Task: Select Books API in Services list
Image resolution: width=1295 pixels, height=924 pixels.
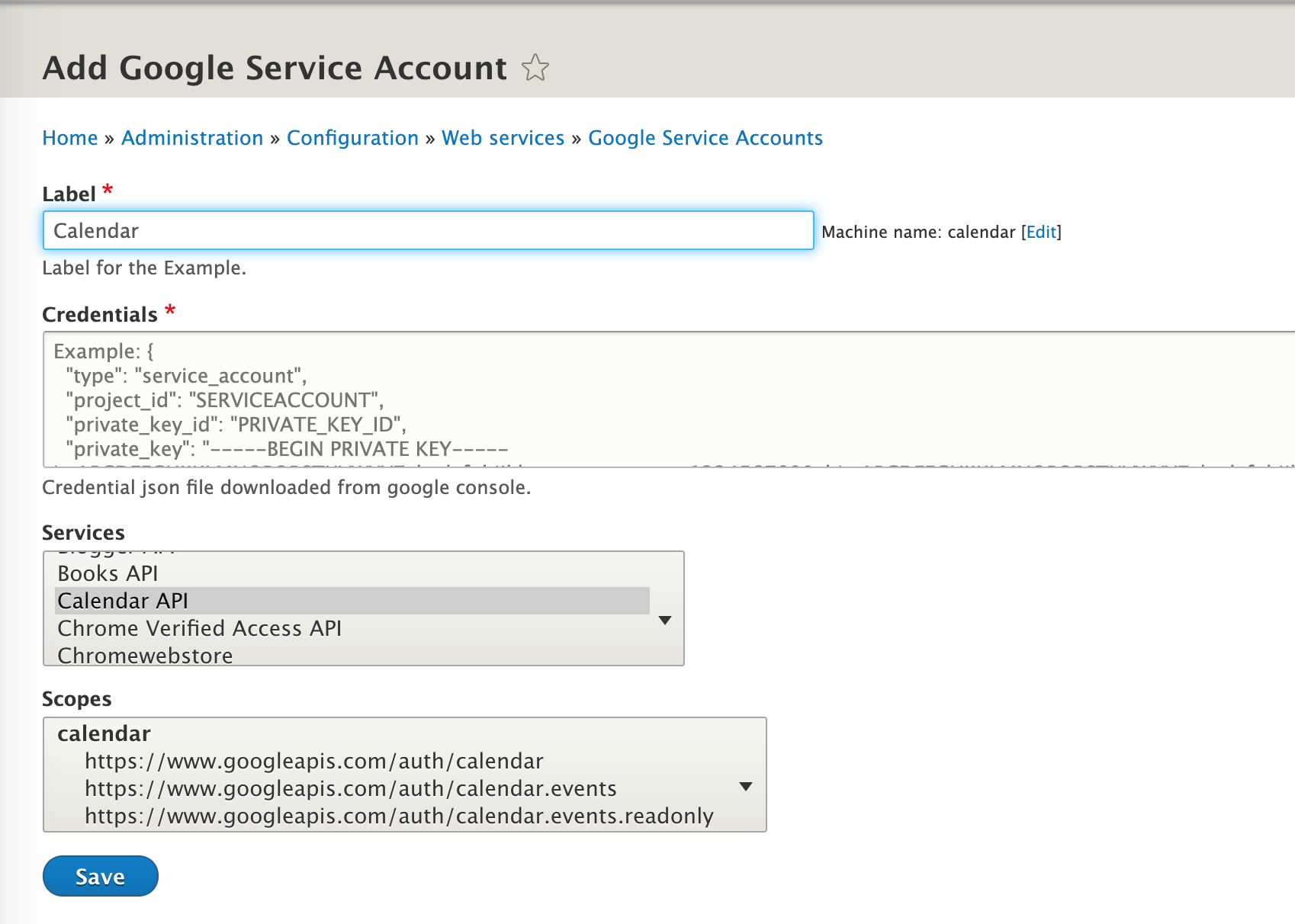Action: coord(108,573)
